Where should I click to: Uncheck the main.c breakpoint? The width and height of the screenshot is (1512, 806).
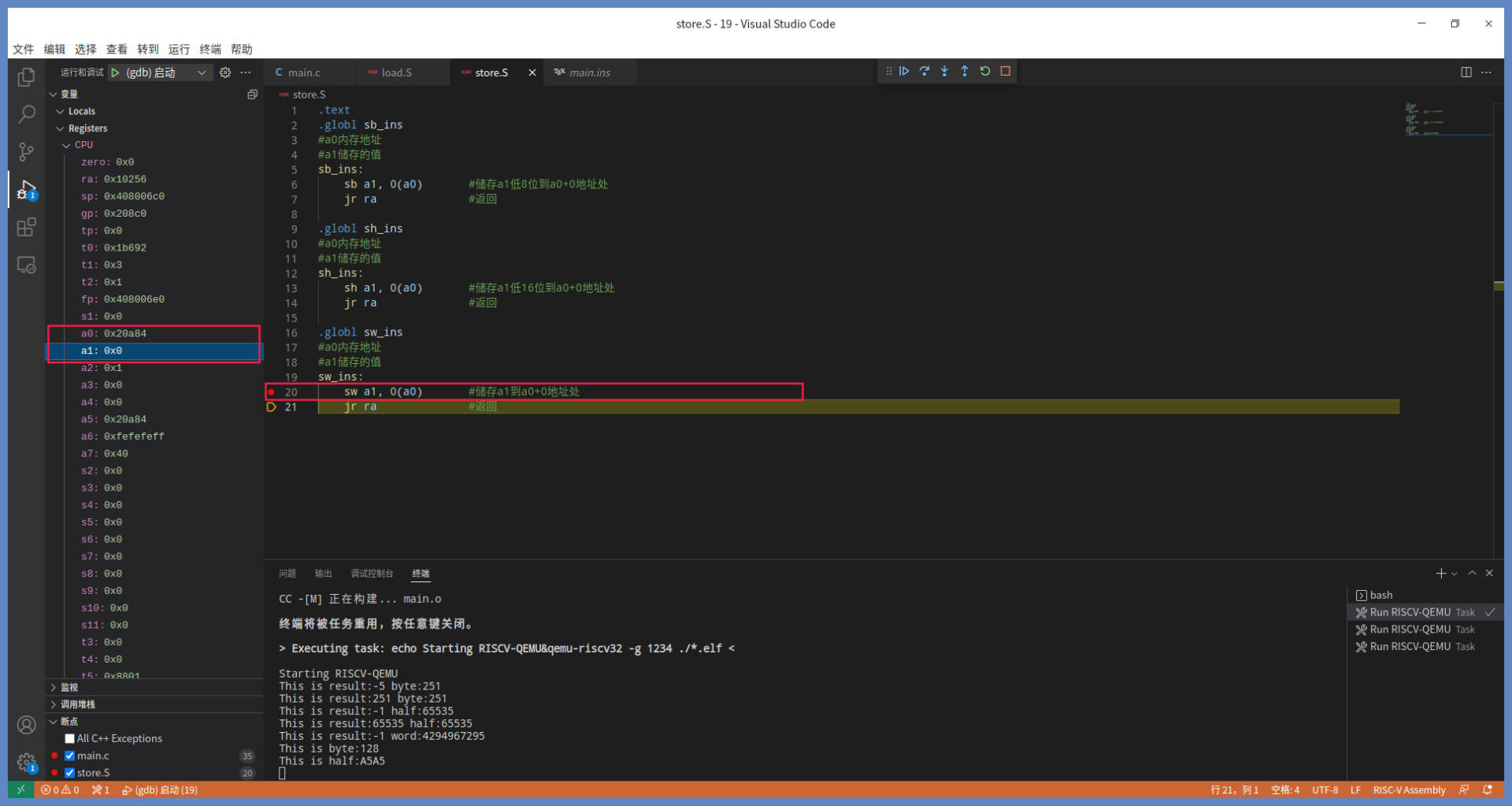[x=70, y=756]
